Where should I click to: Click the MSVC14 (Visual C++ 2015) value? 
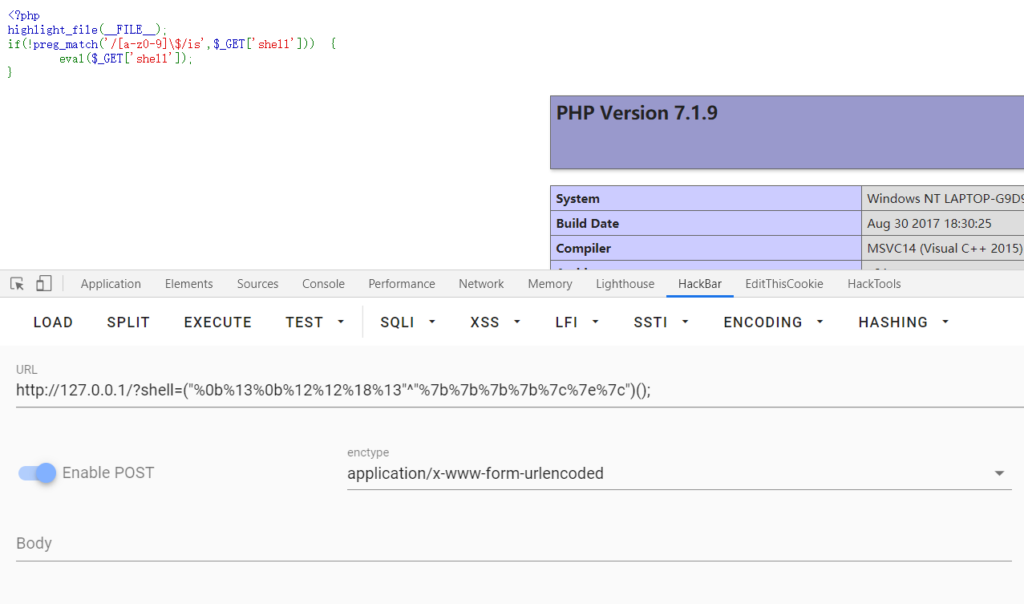944,248
